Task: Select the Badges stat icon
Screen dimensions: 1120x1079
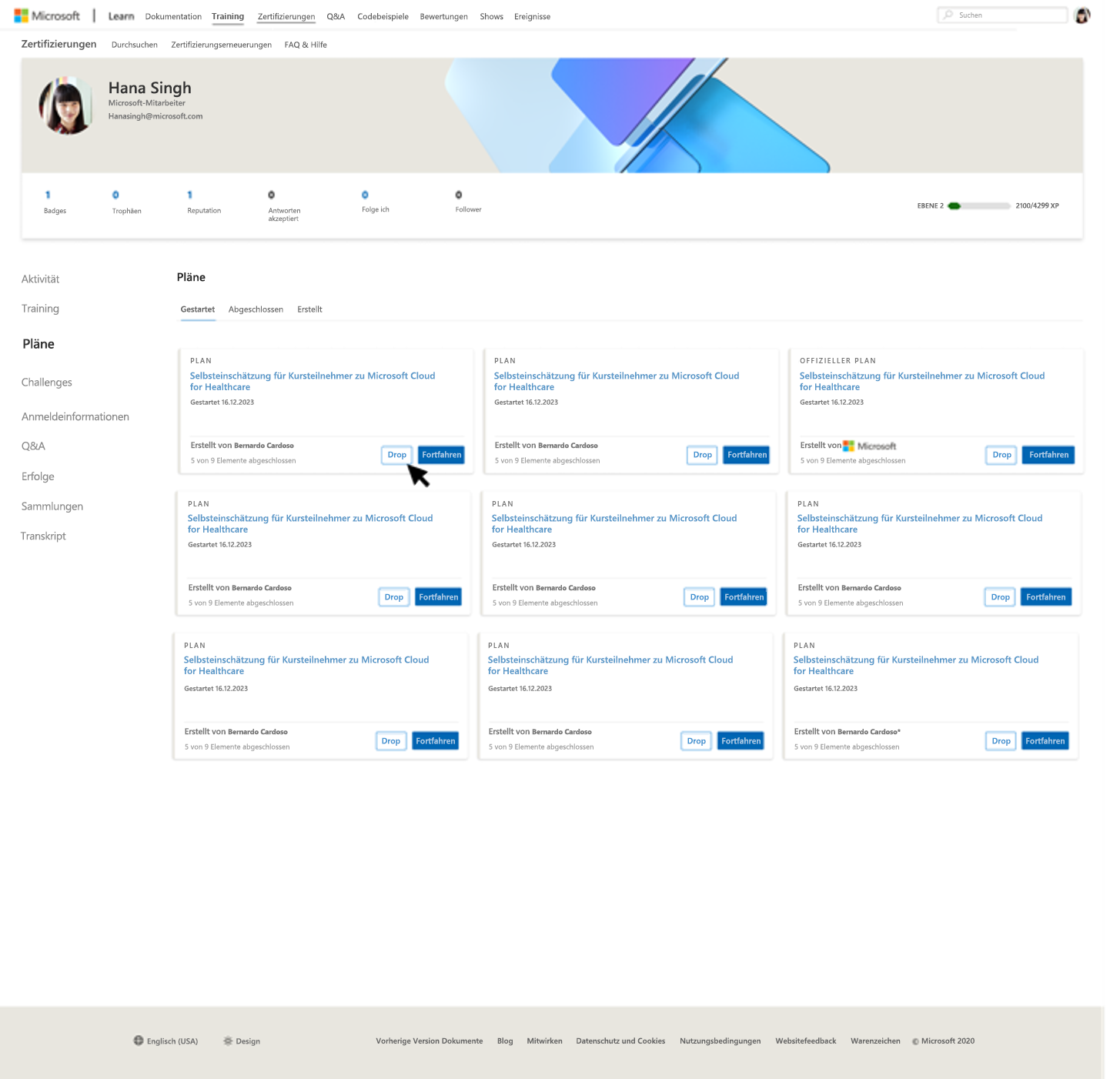Action: click(48, 195)
